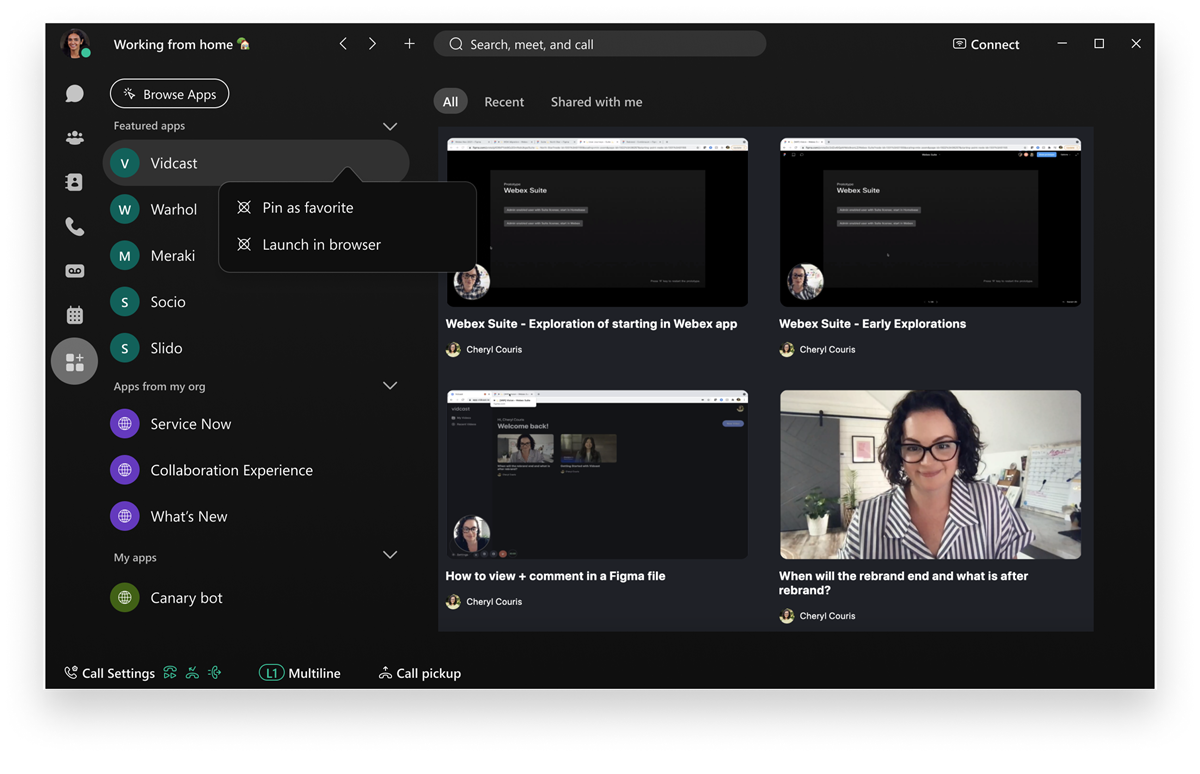
Task: Click the Connect button
Action: pyautogui.click(x=986, y=44)
